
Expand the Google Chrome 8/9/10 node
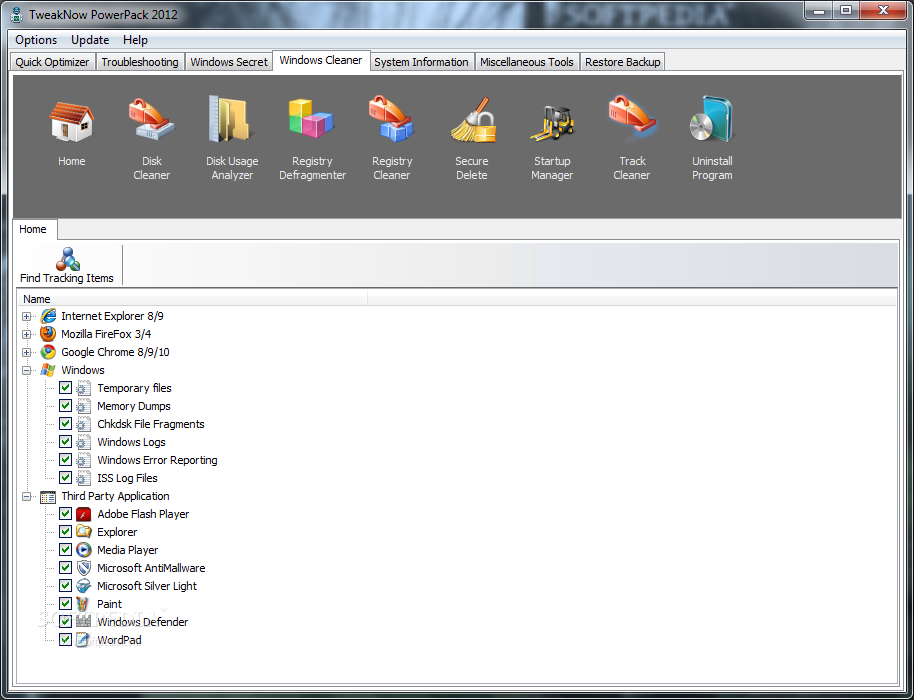(x=26, y=353)
